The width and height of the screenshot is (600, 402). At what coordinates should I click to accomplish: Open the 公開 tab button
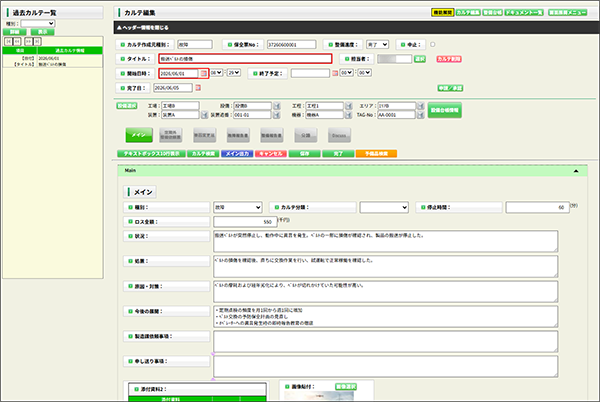[x=305, y=135]
